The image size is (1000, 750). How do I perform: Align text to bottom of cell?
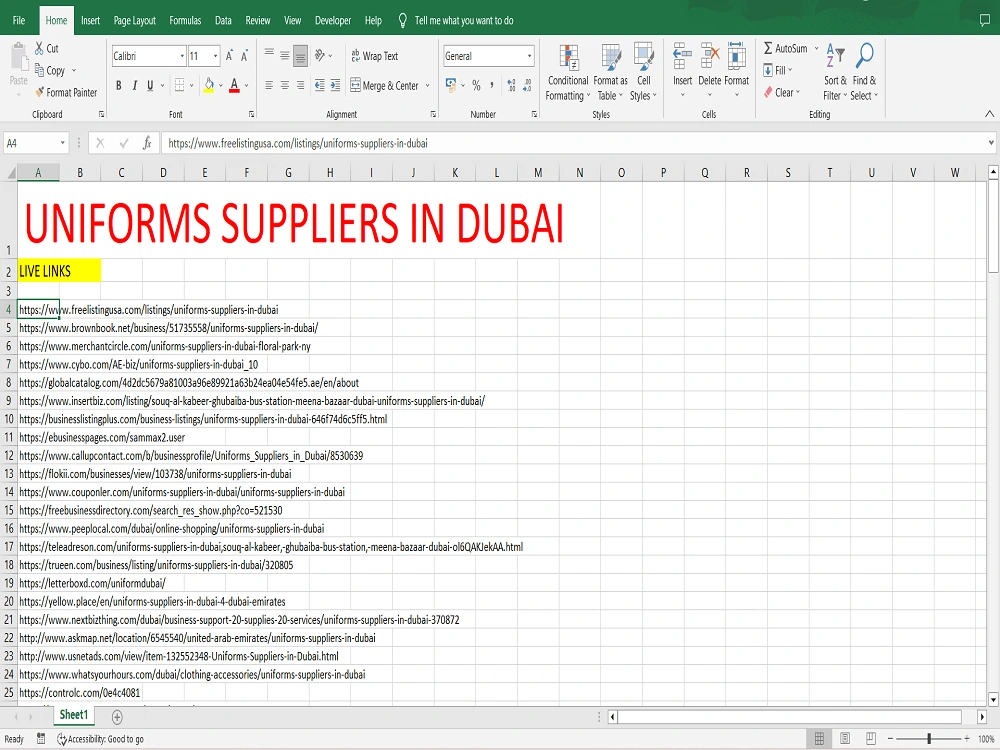[x=300, y=55]
